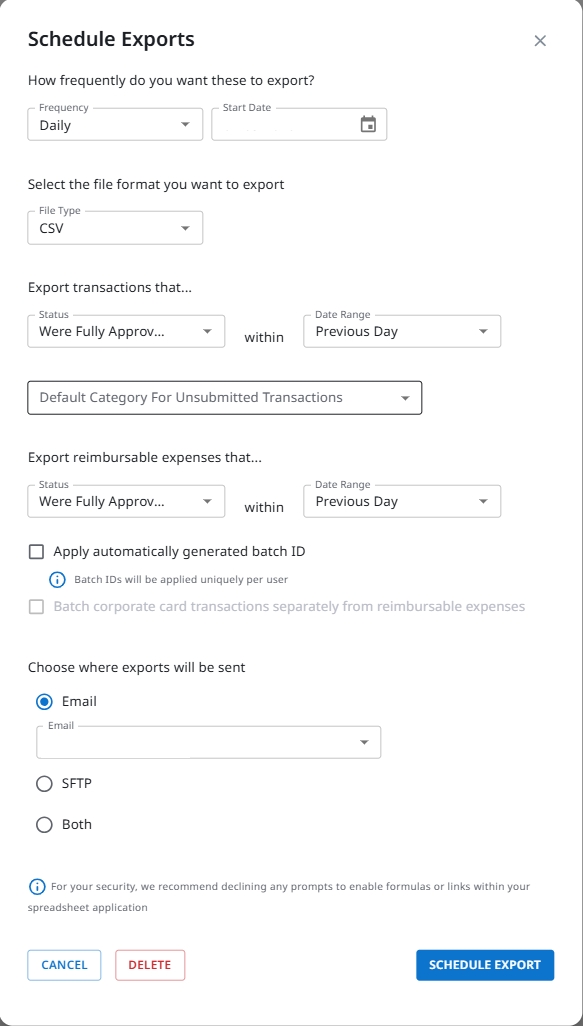583x1026 pixels.
Task: Click the Schedule Export button
Action: [x=485, y=965]
